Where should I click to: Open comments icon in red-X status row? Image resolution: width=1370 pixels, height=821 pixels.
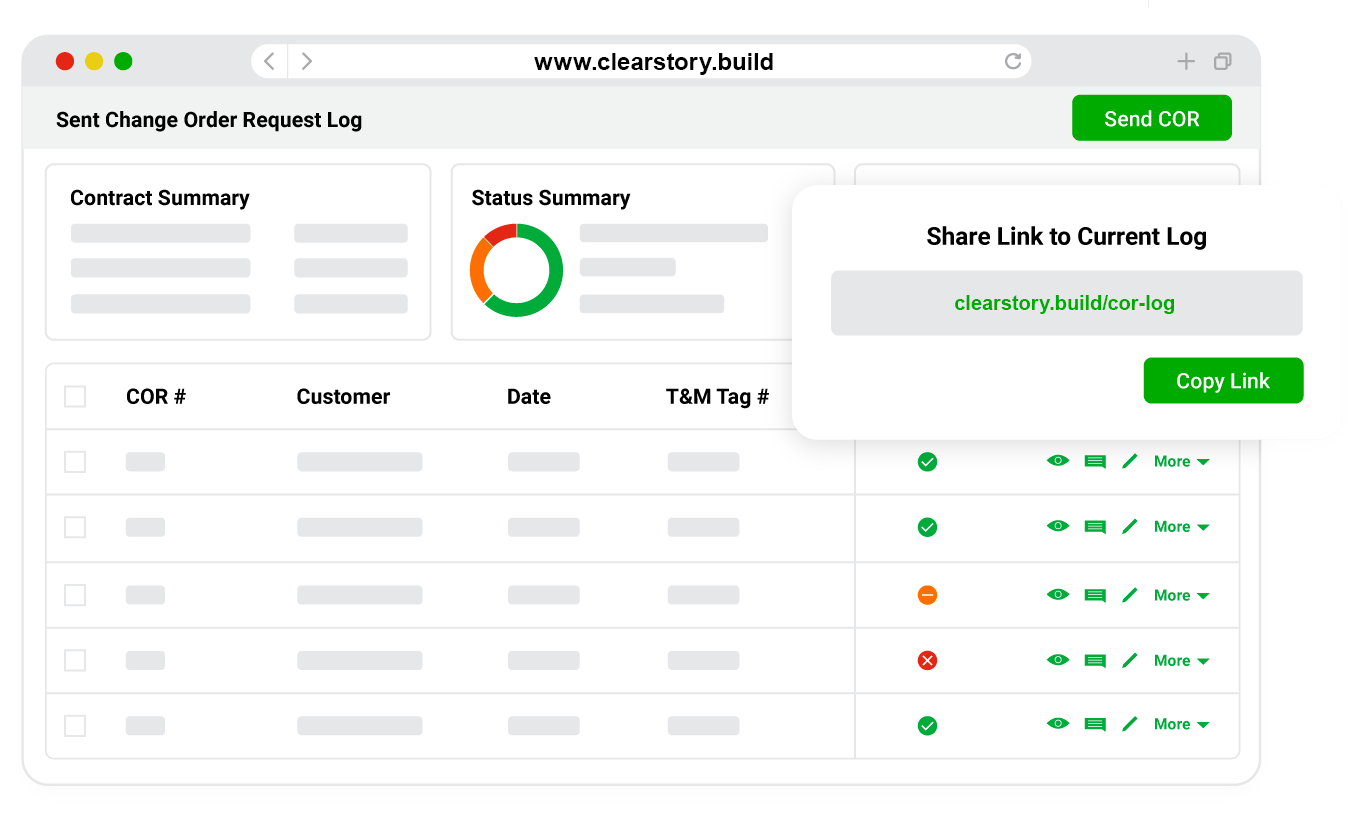pos(1095,661)
